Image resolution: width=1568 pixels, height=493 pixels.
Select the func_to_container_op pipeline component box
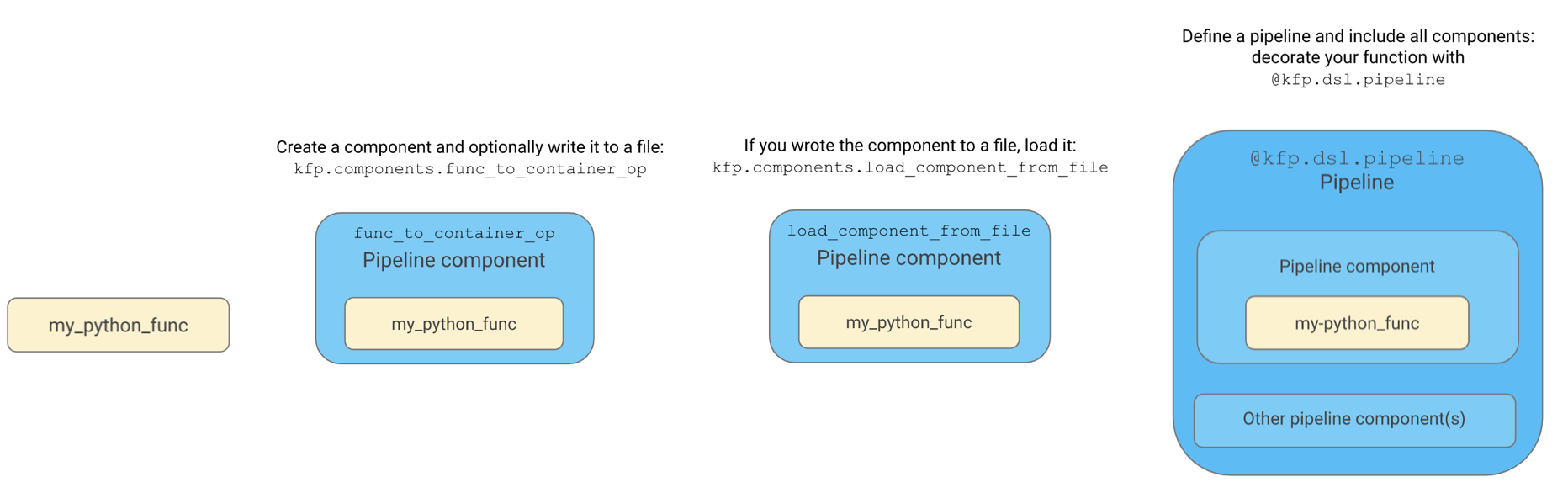pyautogui.click(x=455, y=288)
